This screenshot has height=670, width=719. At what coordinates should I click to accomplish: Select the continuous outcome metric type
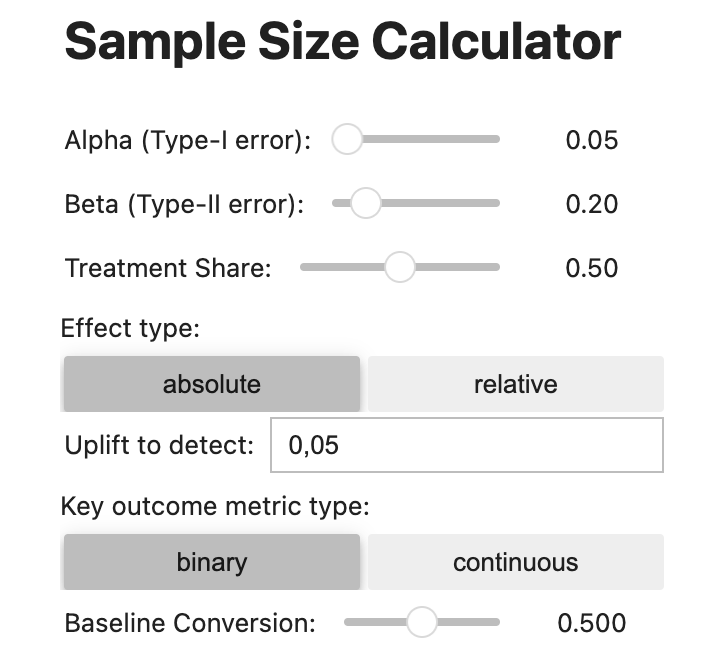(x=515, y=562)
